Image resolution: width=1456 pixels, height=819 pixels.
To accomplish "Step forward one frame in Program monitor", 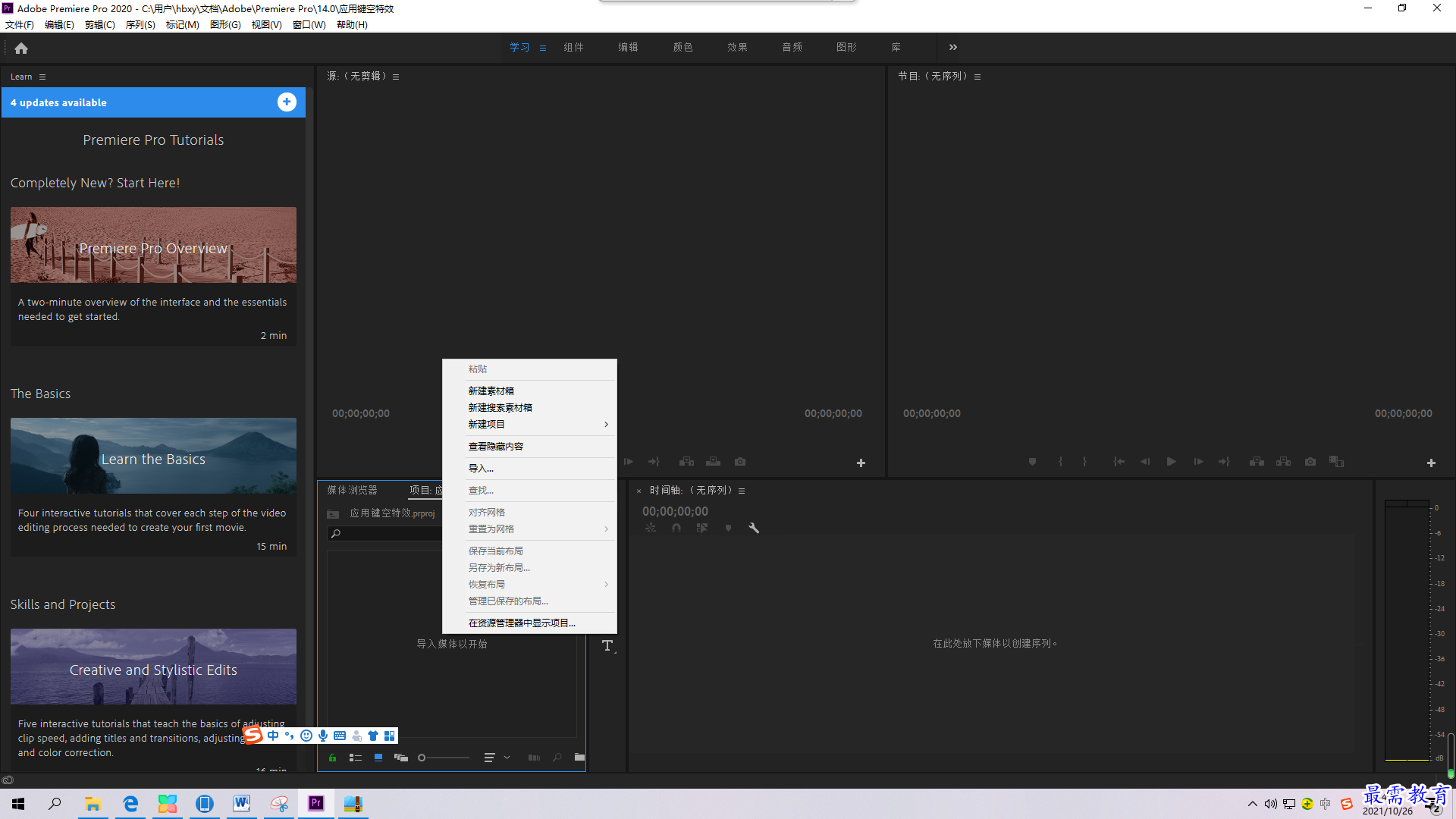I will click(1198, 461).
